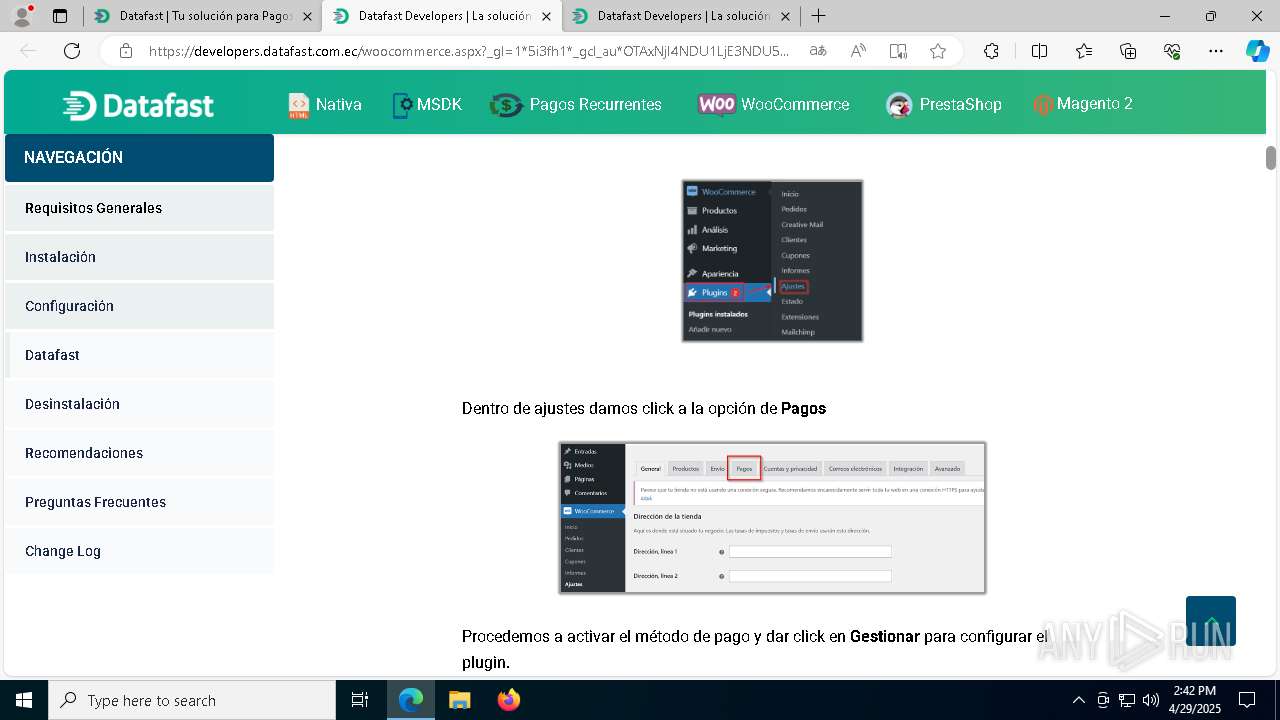Click the browser back button
1280x720 pixels.
(28, 51)
